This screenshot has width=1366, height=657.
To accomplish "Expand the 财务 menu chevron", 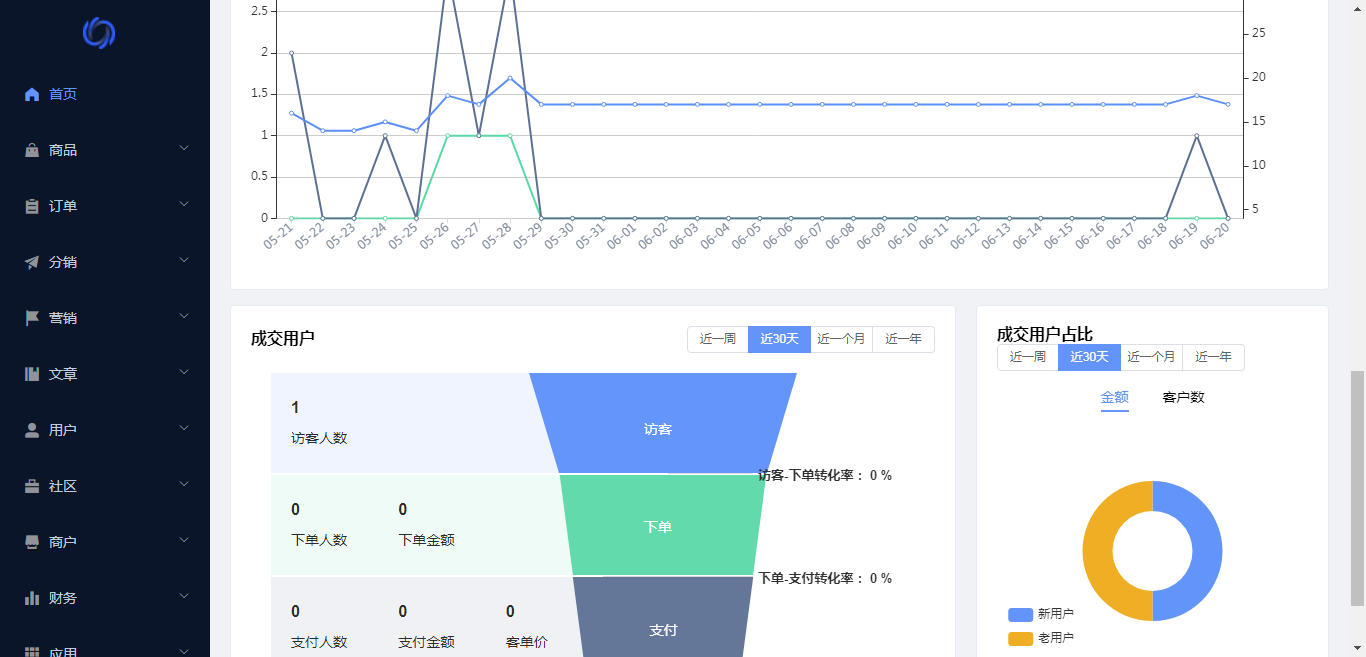I will pyautogui.click(x=184, y=596).
